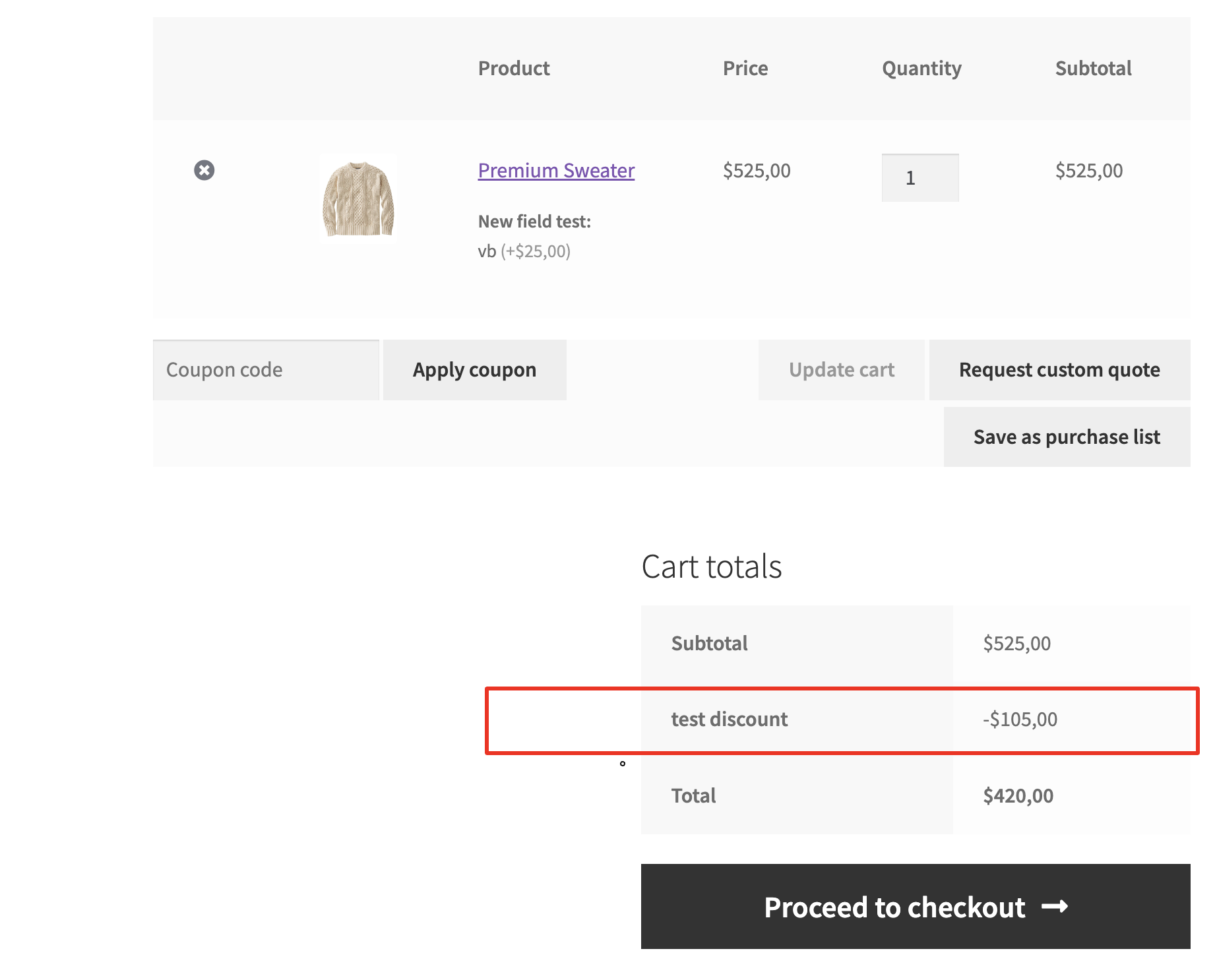Screen dimensions: 1215x980
Task: Click the product row subtotal $525,00
Action: click(1089, 171)
